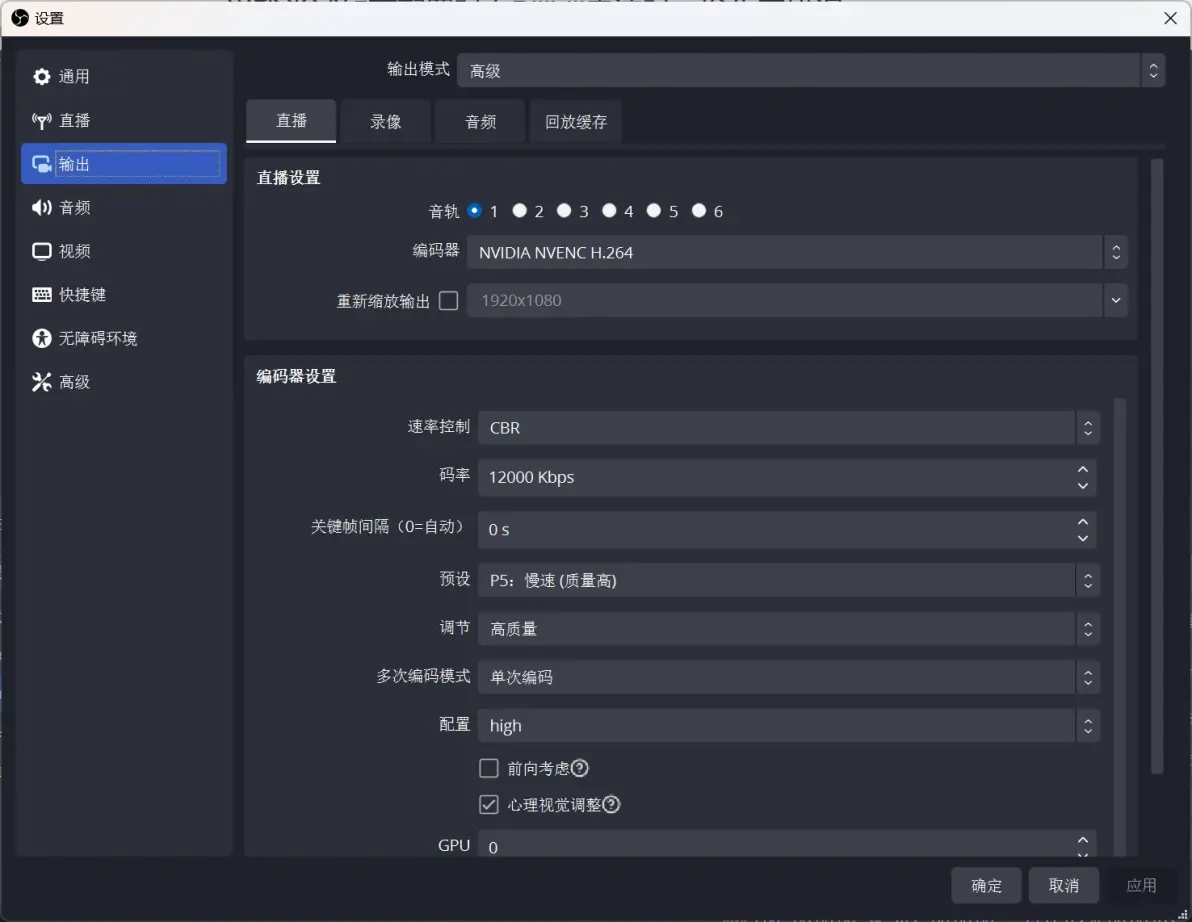
Task: Expand the 速率控制 CBR dropdown
Action: click(x=788, y=428)
